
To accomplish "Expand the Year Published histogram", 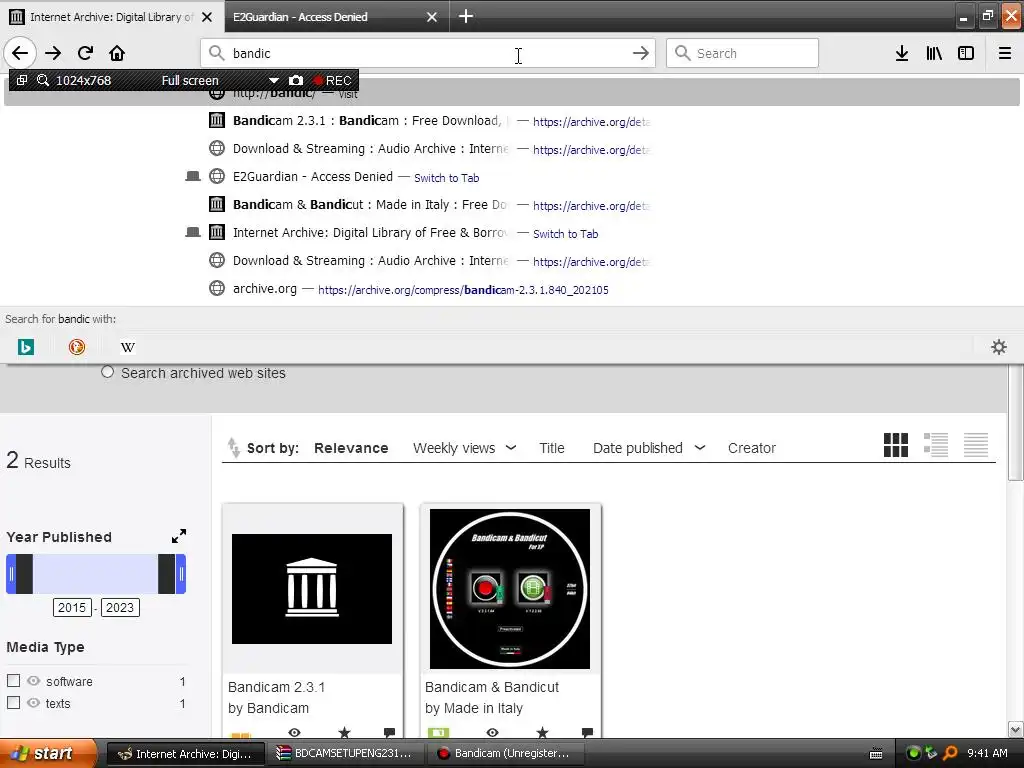I will pyautogui.click(x=178, y=536).
